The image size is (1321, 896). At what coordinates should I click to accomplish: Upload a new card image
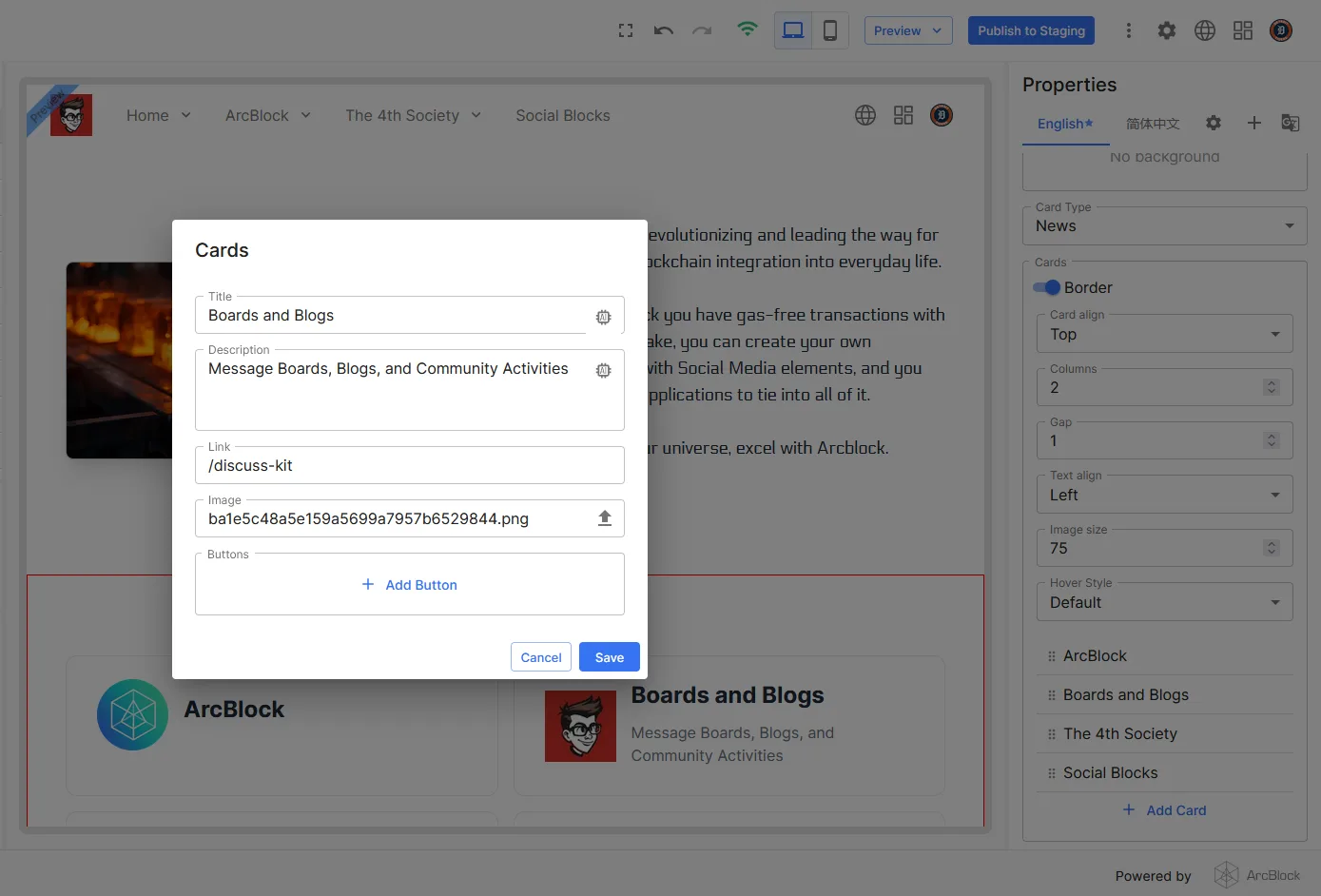click(605, 518)
